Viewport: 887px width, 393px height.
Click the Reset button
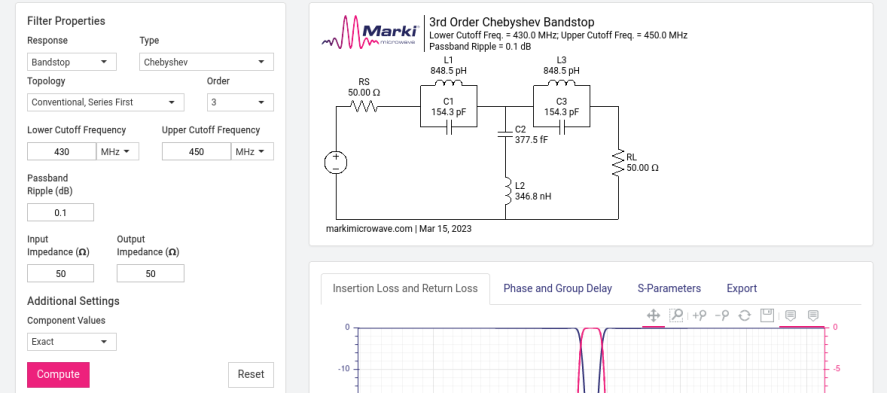coord(251,374)
